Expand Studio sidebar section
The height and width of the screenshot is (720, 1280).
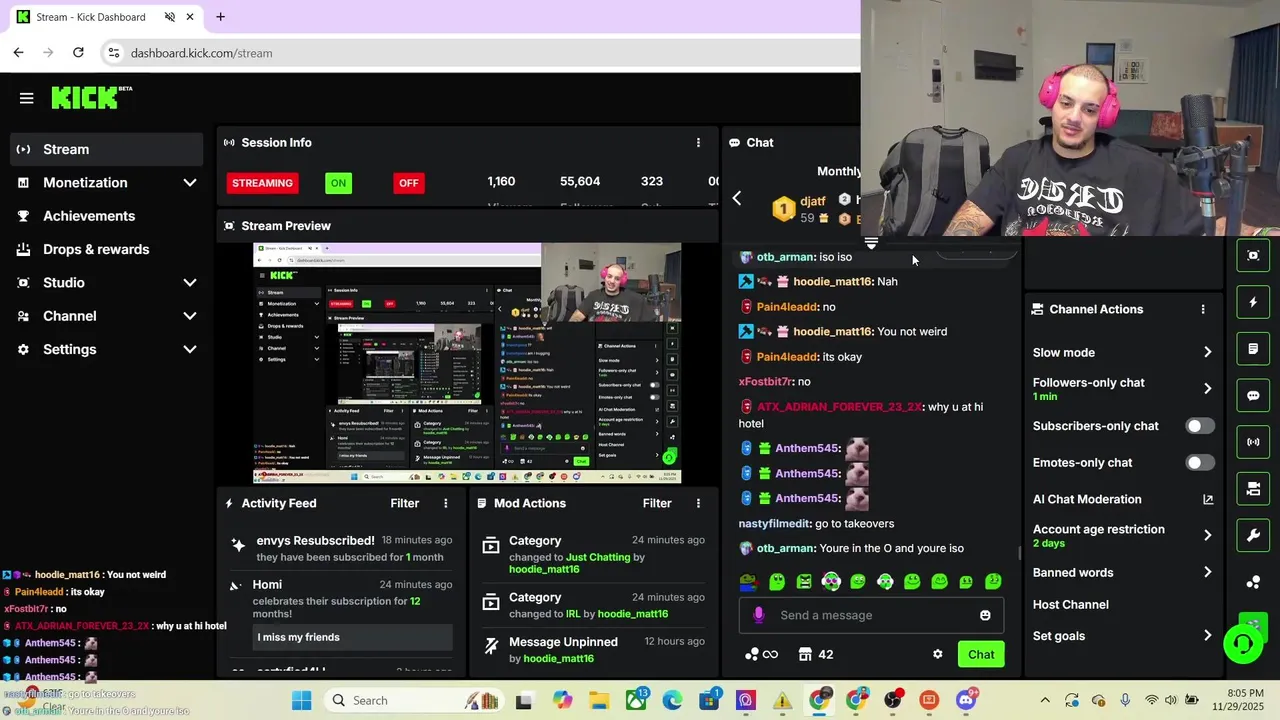click(x=190, y=283)
